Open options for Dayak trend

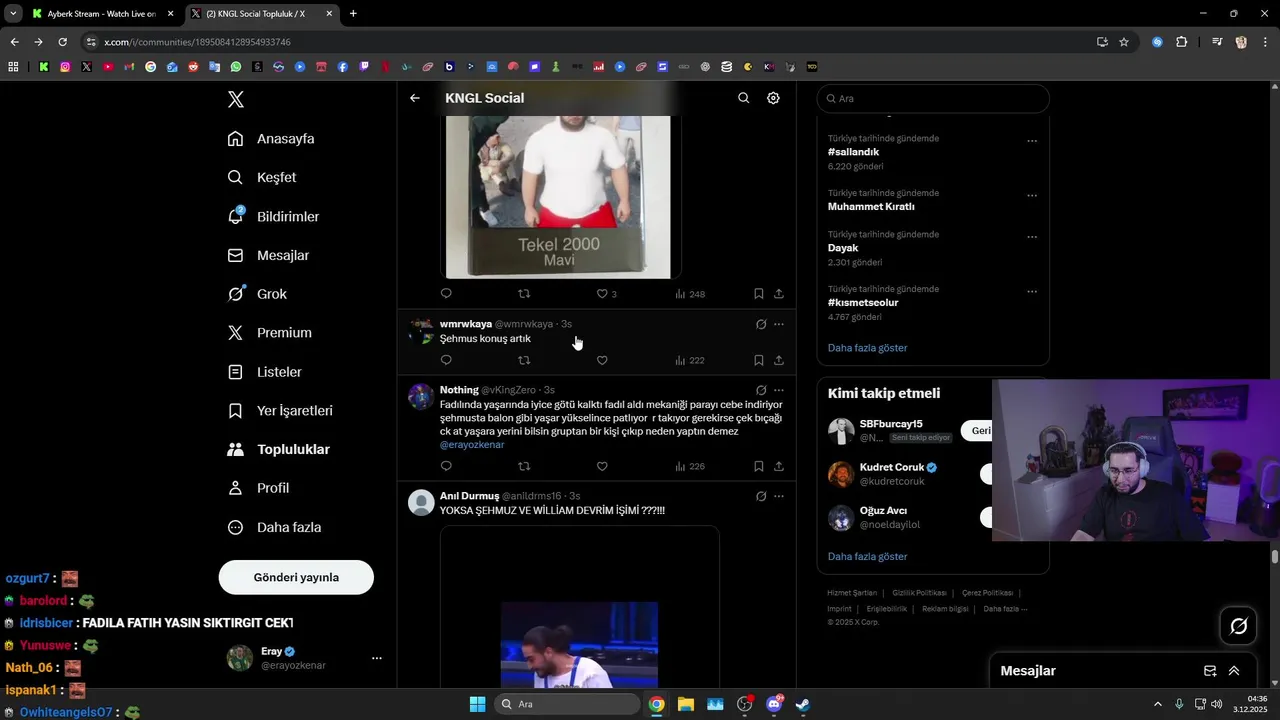1032,237
